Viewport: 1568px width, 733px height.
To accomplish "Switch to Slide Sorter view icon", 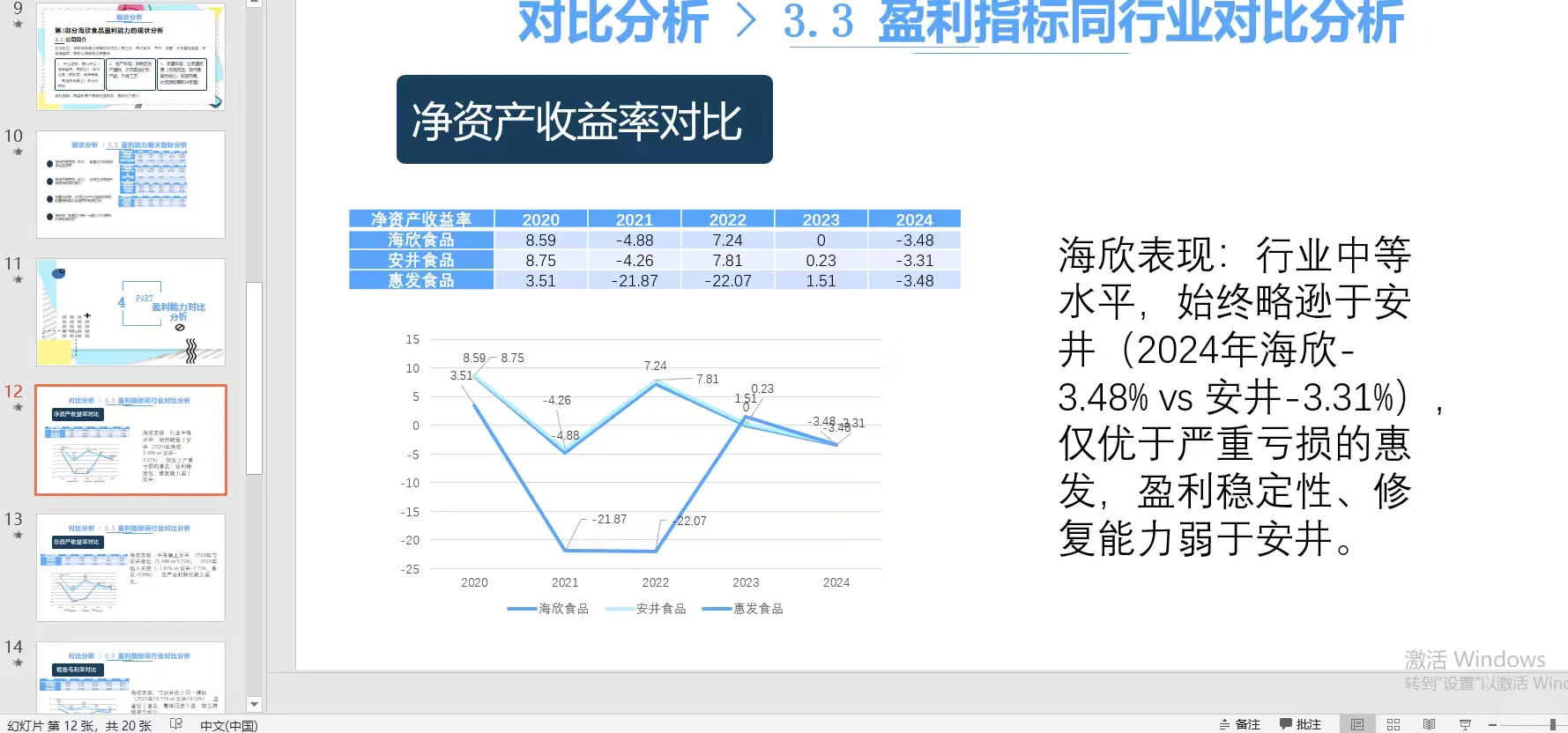I will click(x=1393, y=724).
